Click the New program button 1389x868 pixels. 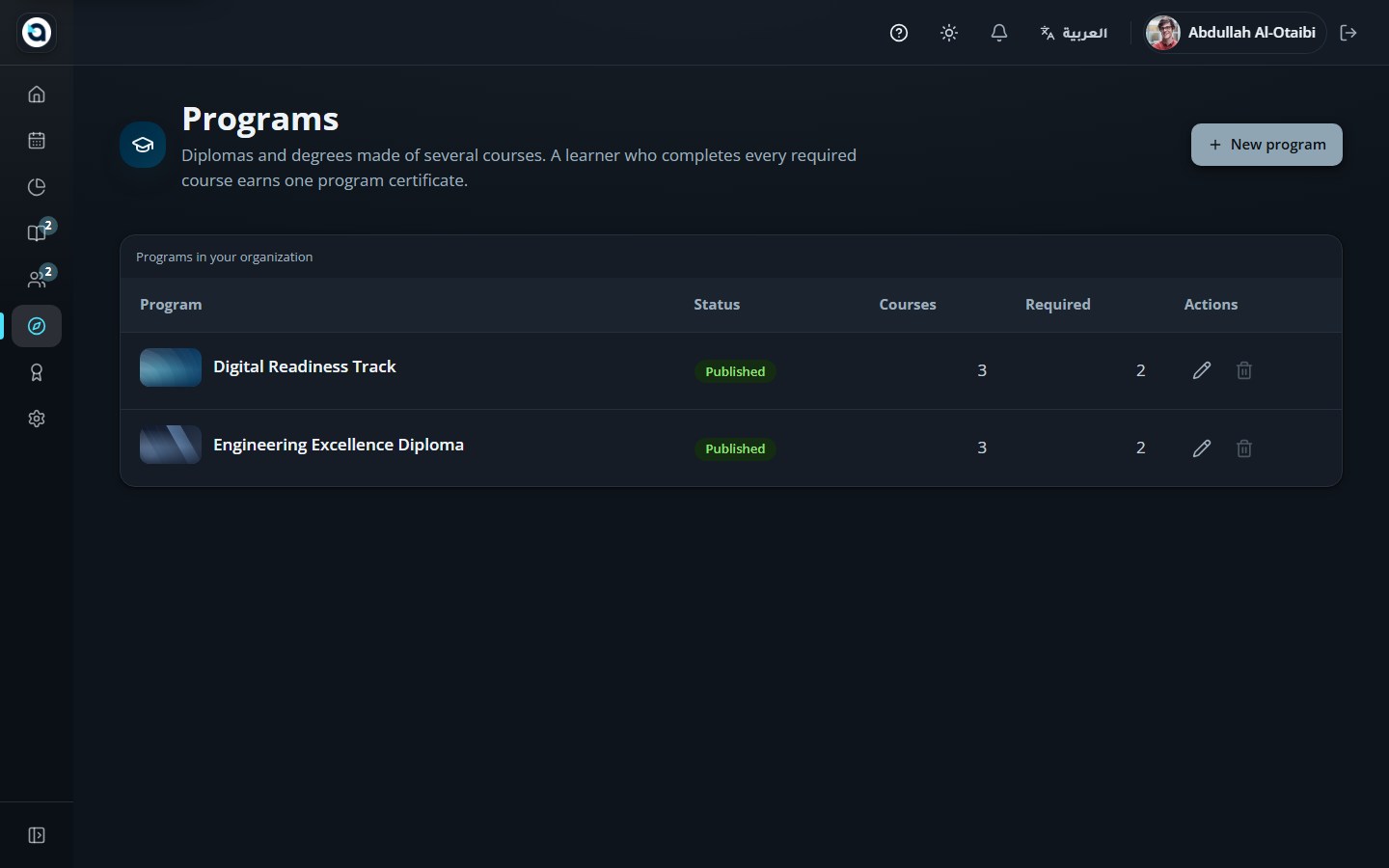[1266, 145]
